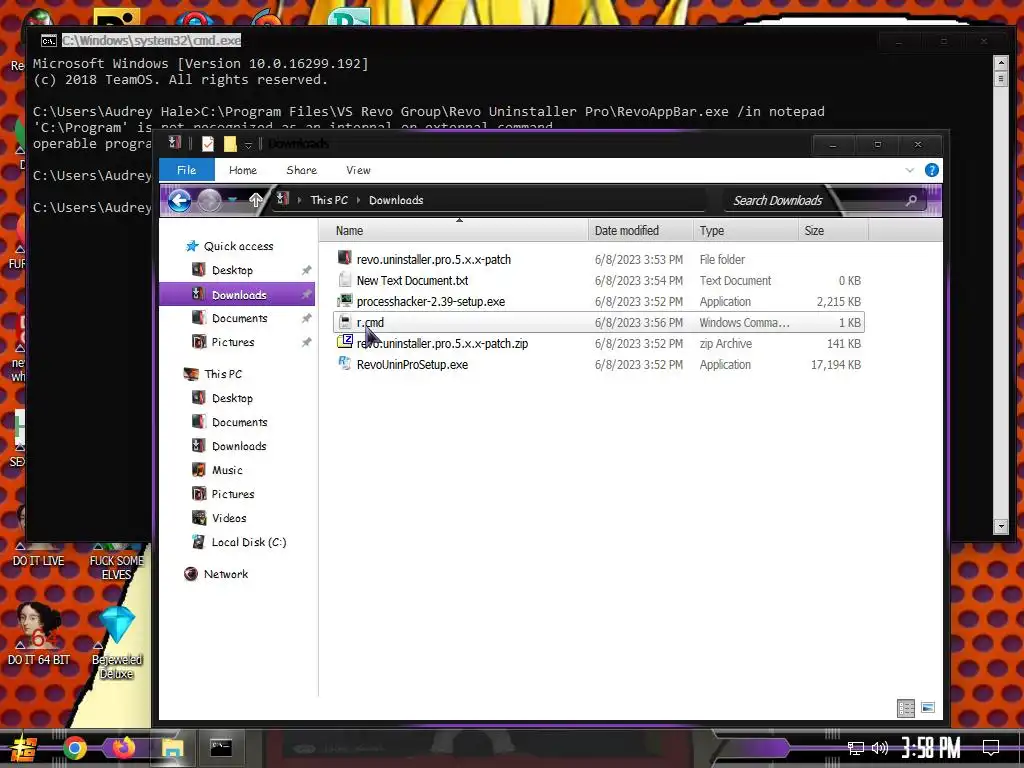1024x768 pixels.
Task: Expand the breadcrumb root arrow
Action: click(x=300, y=200)
